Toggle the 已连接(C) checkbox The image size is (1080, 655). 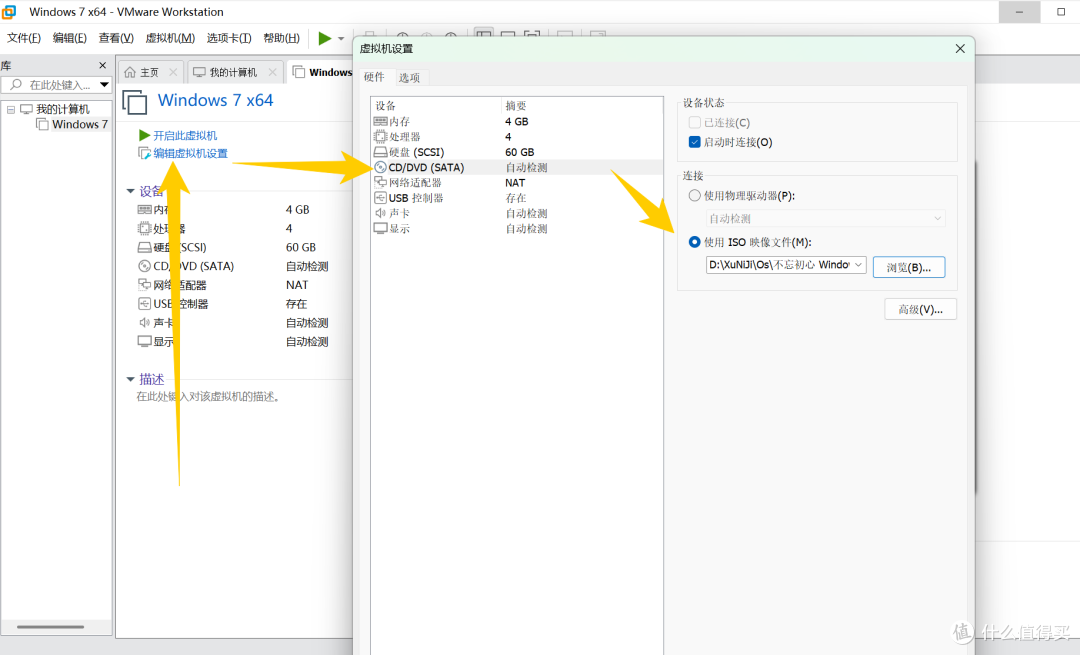pyautogui.click(x=694, y=123)
